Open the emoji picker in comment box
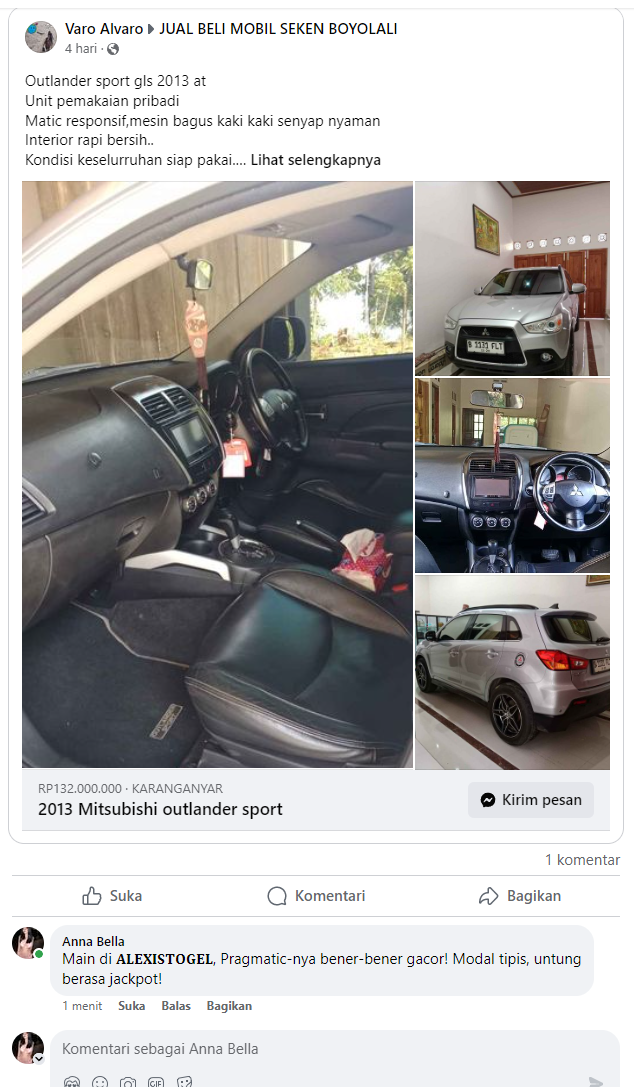Screen dimensions: 634x1087 click(x=100, y=1082)
